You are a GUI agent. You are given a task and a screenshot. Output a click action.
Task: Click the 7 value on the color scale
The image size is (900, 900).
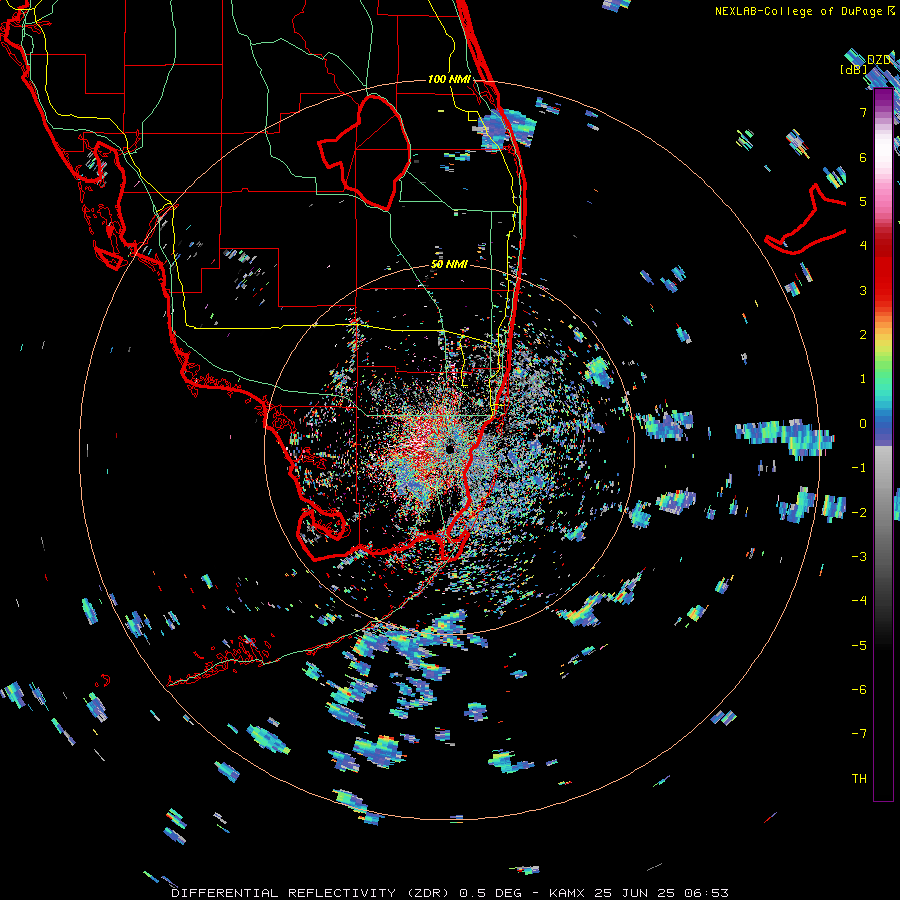pos(863,112)
